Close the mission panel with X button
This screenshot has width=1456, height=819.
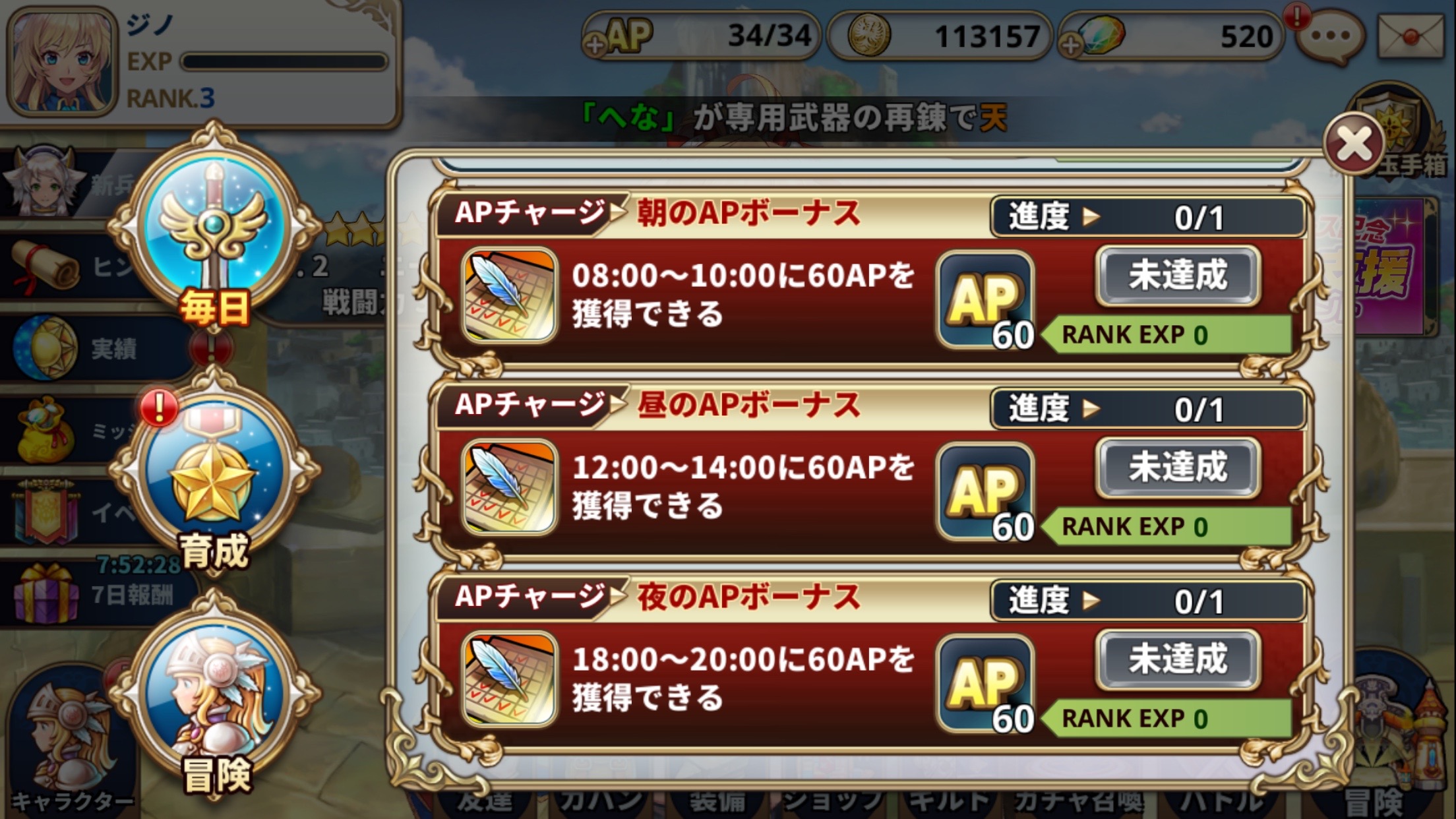(x=1354, y=143)
